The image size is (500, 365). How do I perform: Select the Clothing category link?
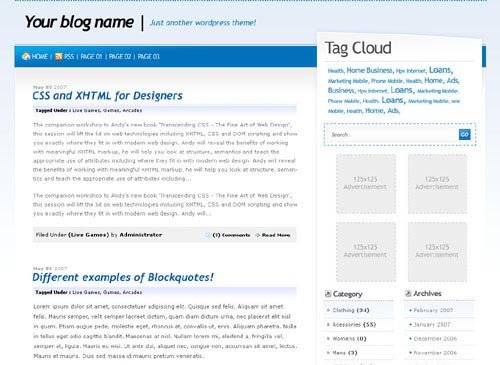(x=343, y=310)
